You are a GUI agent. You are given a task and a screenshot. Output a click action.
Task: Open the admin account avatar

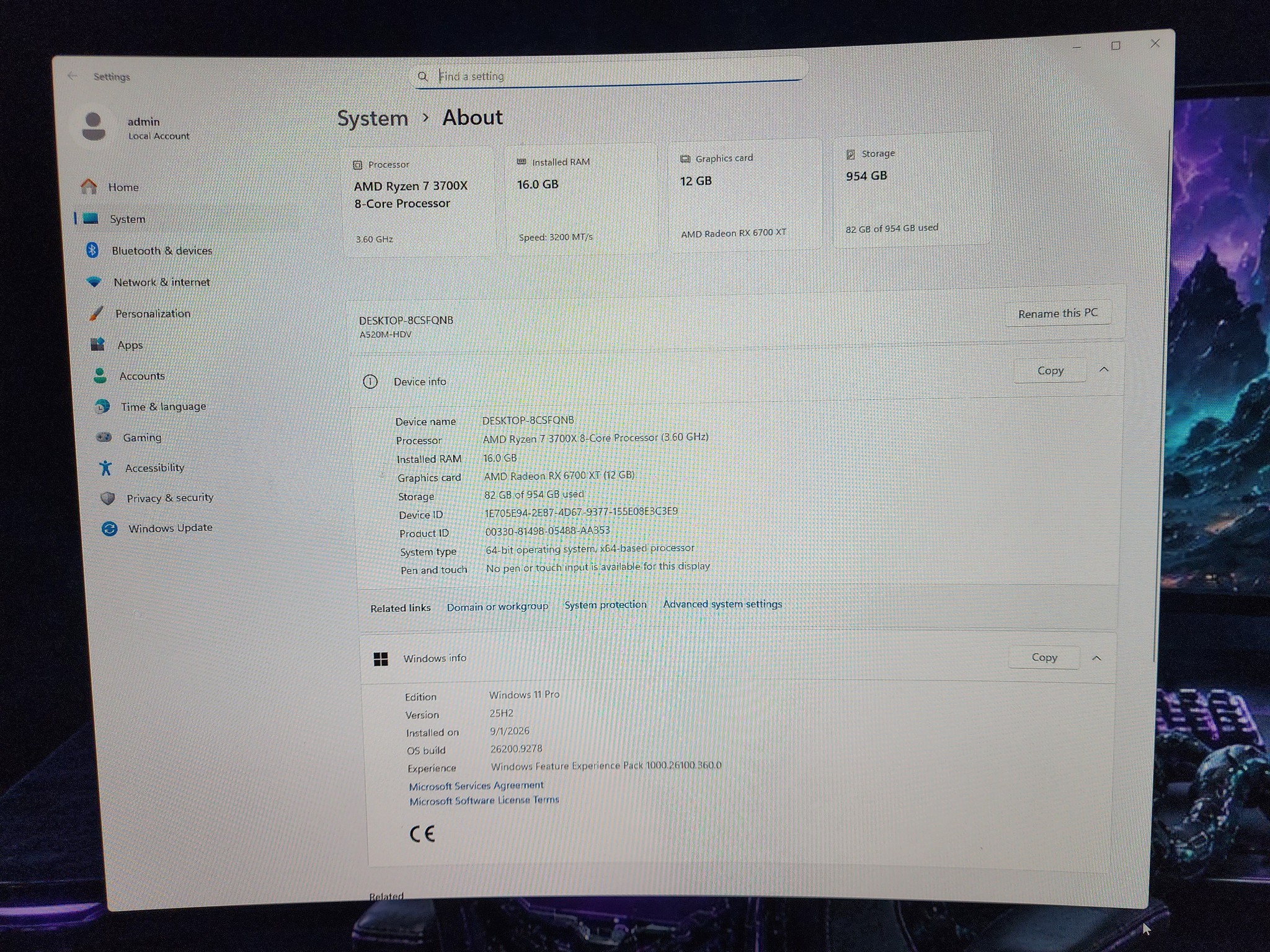click(94, 126)
